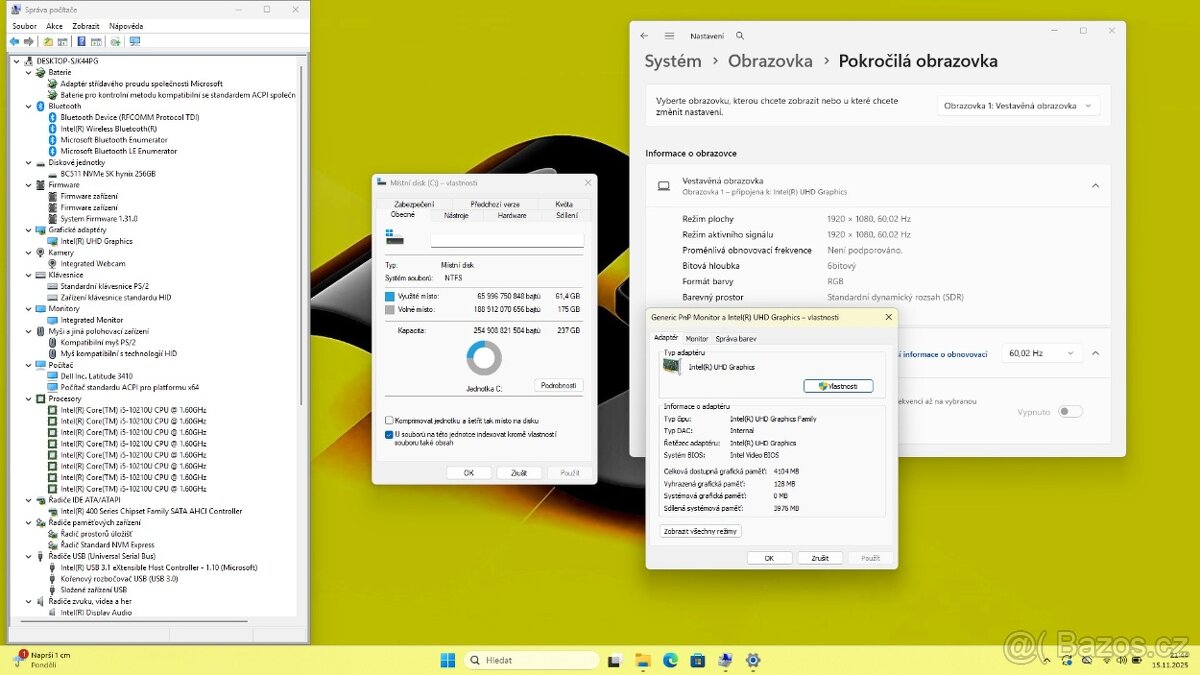Launch Microsoft Edge from the taskbar
1200x675 pixels.
tap(669, 660)
